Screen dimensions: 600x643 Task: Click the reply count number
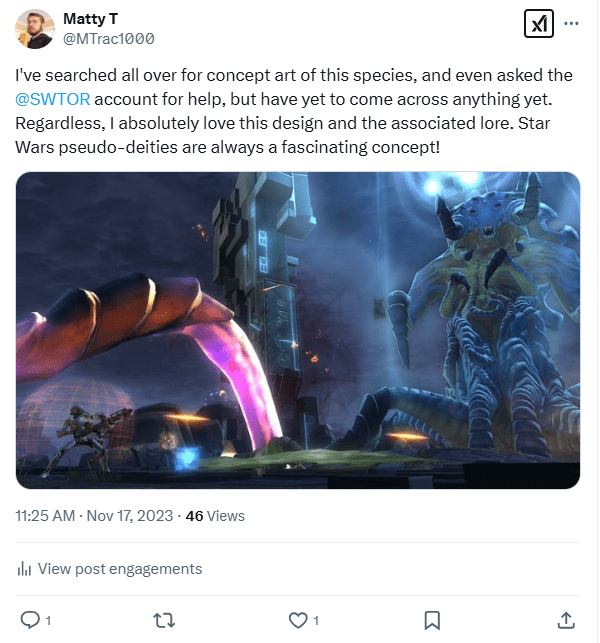click(48, 620)
